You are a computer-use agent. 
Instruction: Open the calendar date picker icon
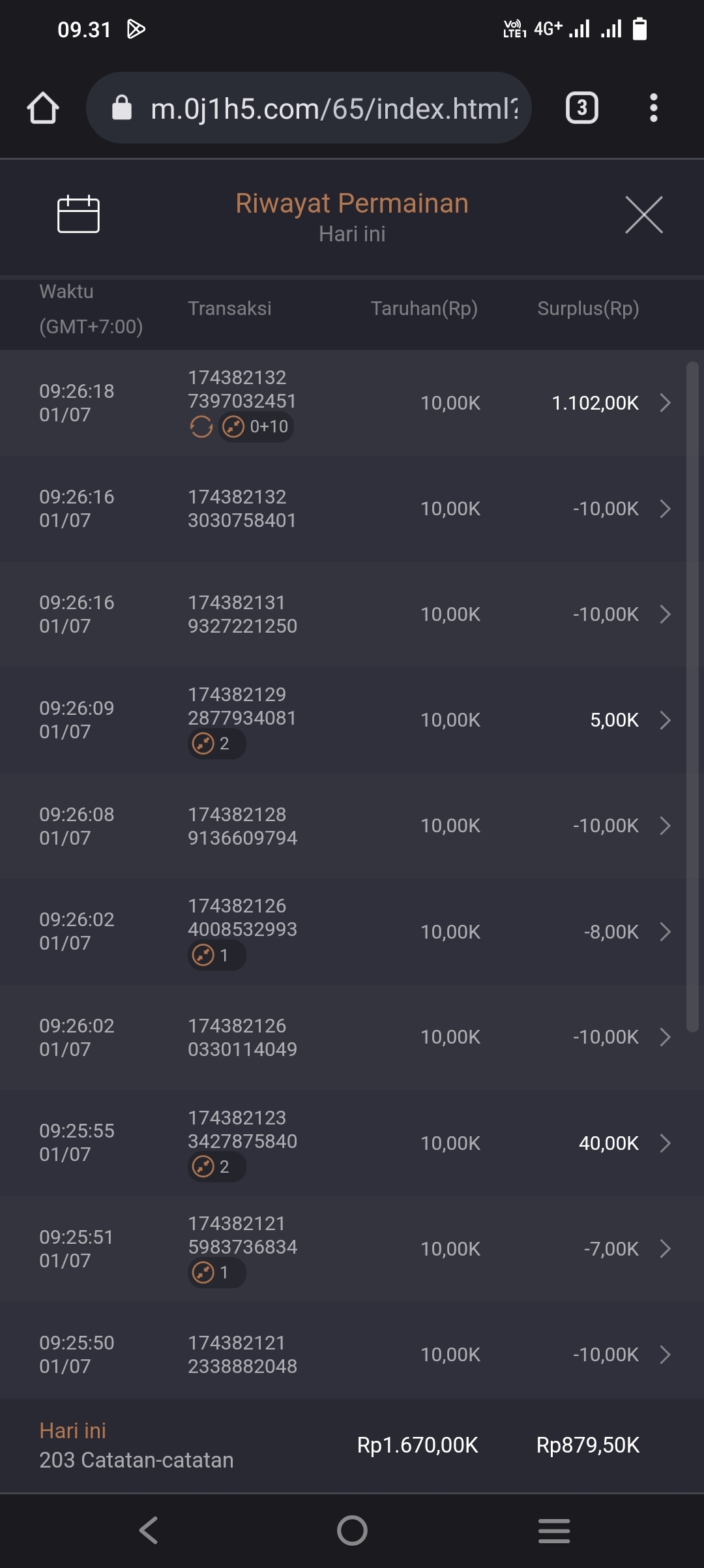78,214
